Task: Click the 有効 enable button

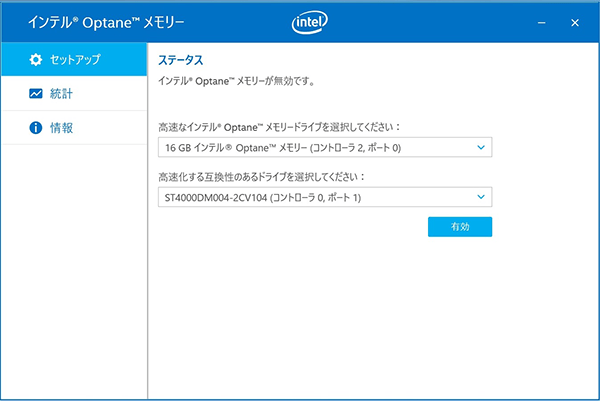Action: tap(460, 227)
